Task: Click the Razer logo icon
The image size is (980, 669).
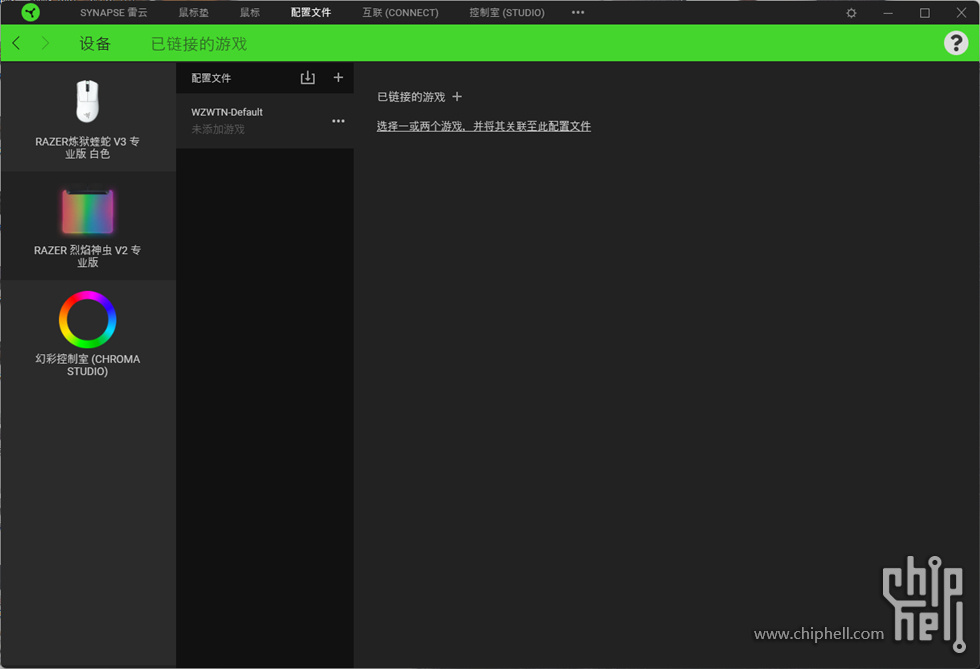Action: click(30, 12)
